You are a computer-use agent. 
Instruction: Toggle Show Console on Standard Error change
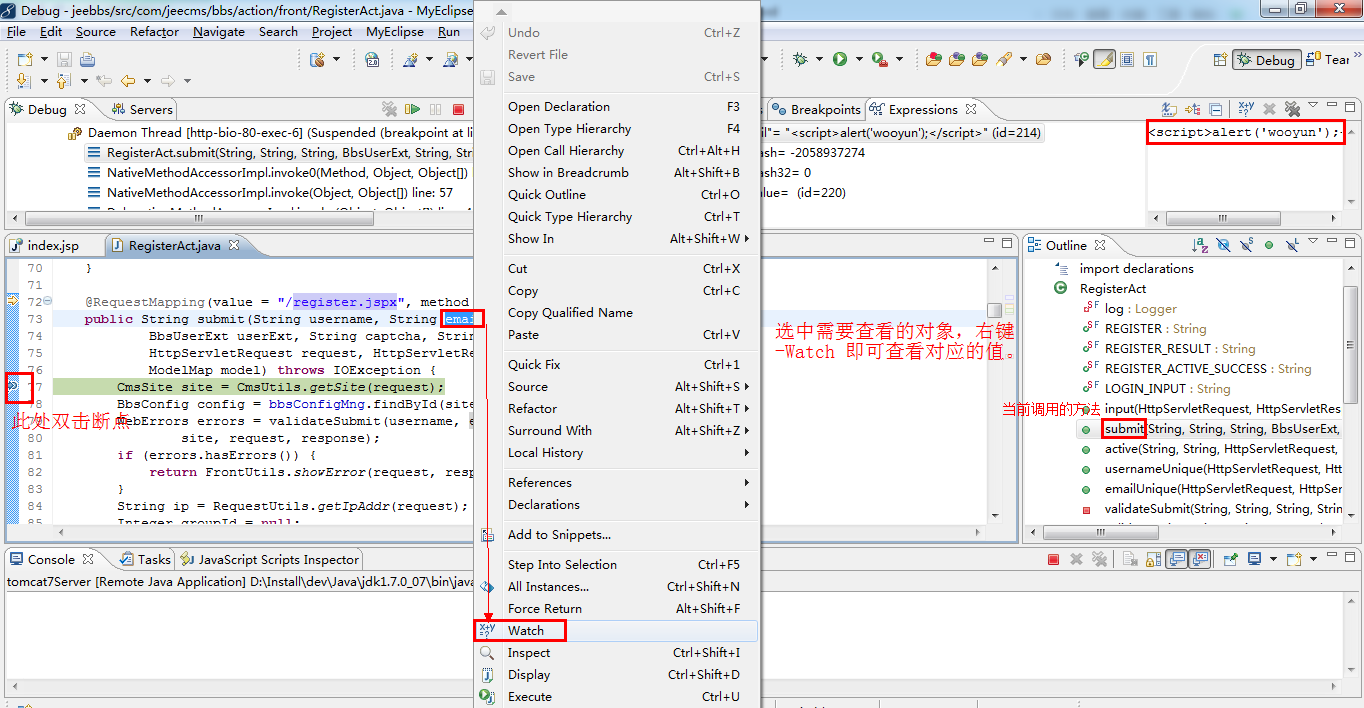point(1200,559)
